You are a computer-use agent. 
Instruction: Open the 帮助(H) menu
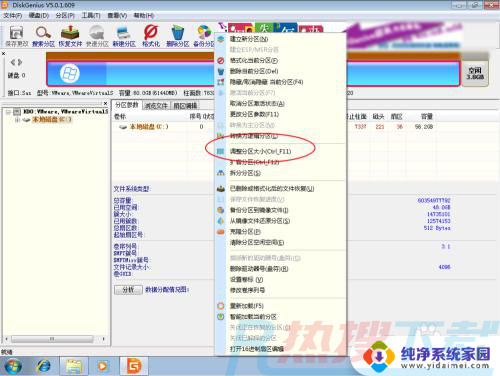pos(144,16)
